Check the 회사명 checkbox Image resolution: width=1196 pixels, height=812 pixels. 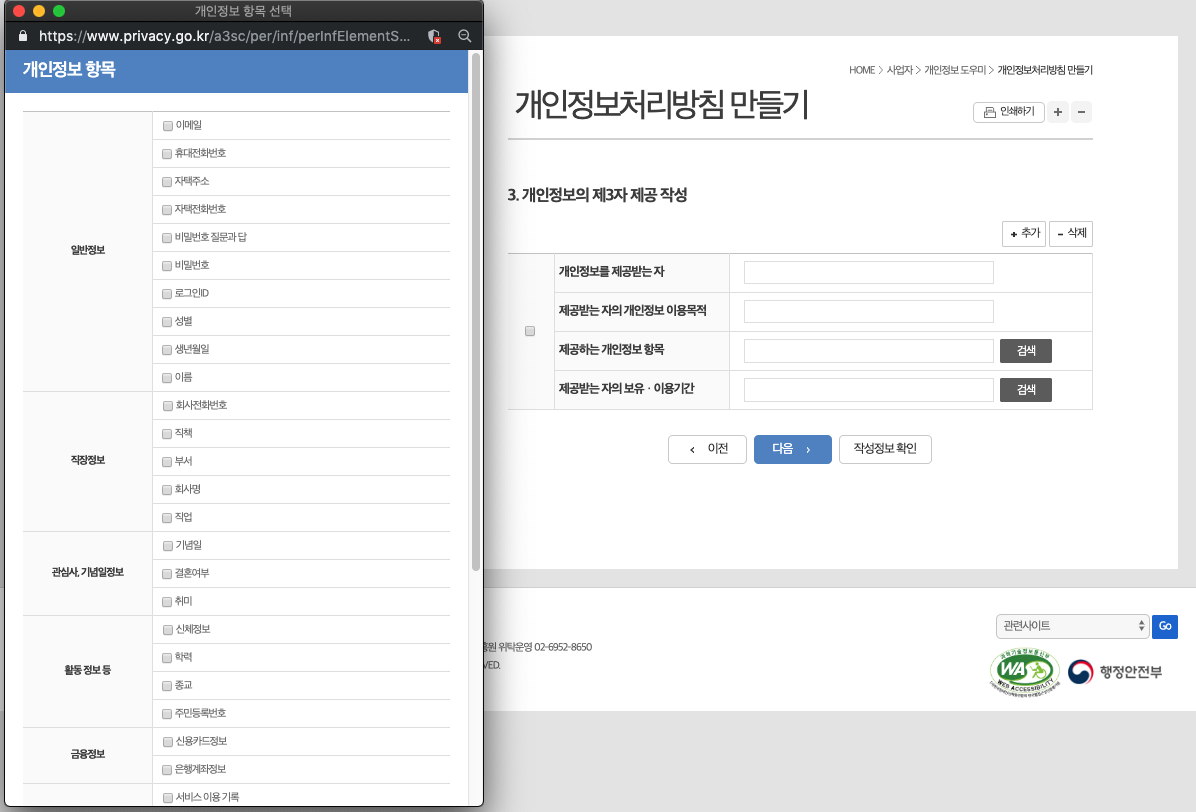pyautogui.click(x=167, y=490)
